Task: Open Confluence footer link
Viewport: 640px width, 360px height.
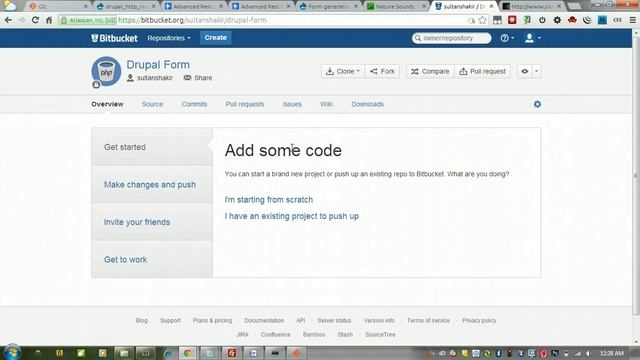Action: point(276,334)
